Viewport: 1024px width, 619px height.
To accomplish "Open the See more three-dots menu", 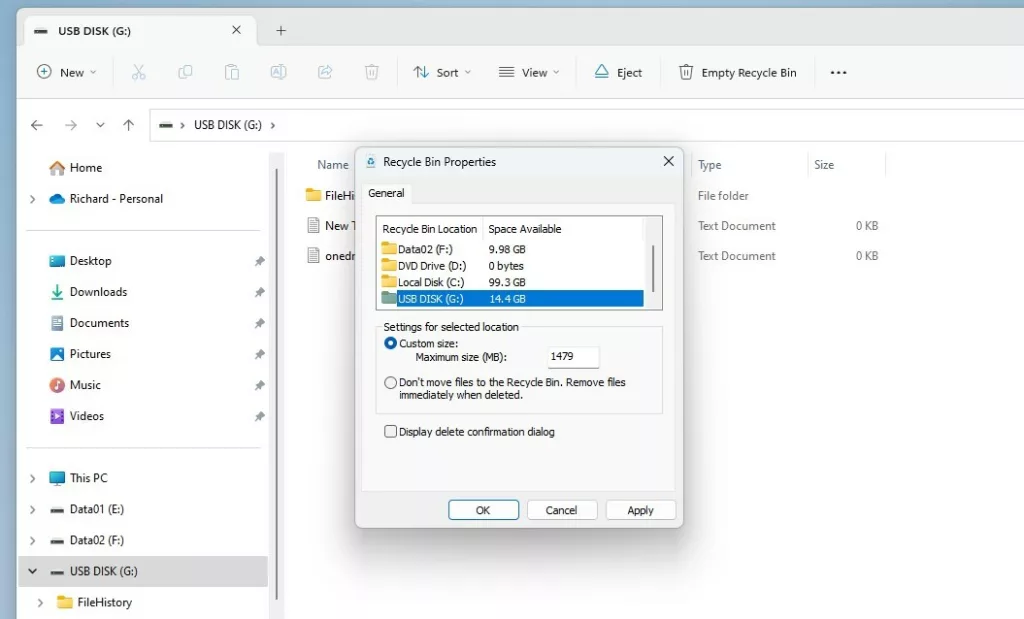I will (x=839, y=72).
